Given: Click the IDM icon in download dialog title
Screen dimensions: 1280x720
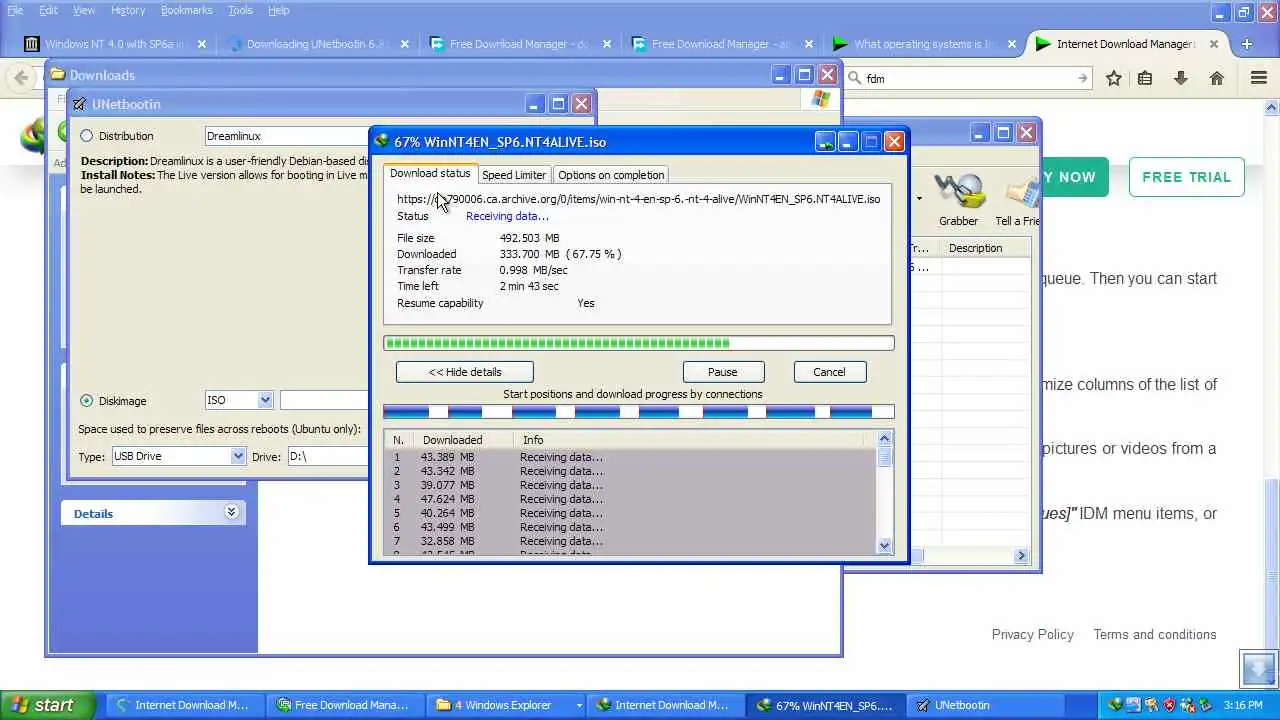Looking at the screenshot, I should pyautogui.click(x=381, y=142).
